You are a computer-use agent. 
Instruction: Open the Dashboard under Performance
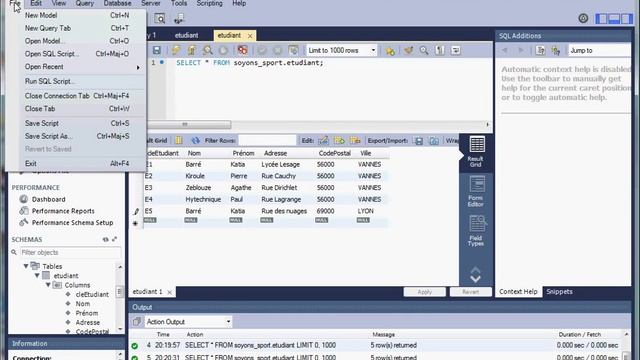(x=48, y=199)
